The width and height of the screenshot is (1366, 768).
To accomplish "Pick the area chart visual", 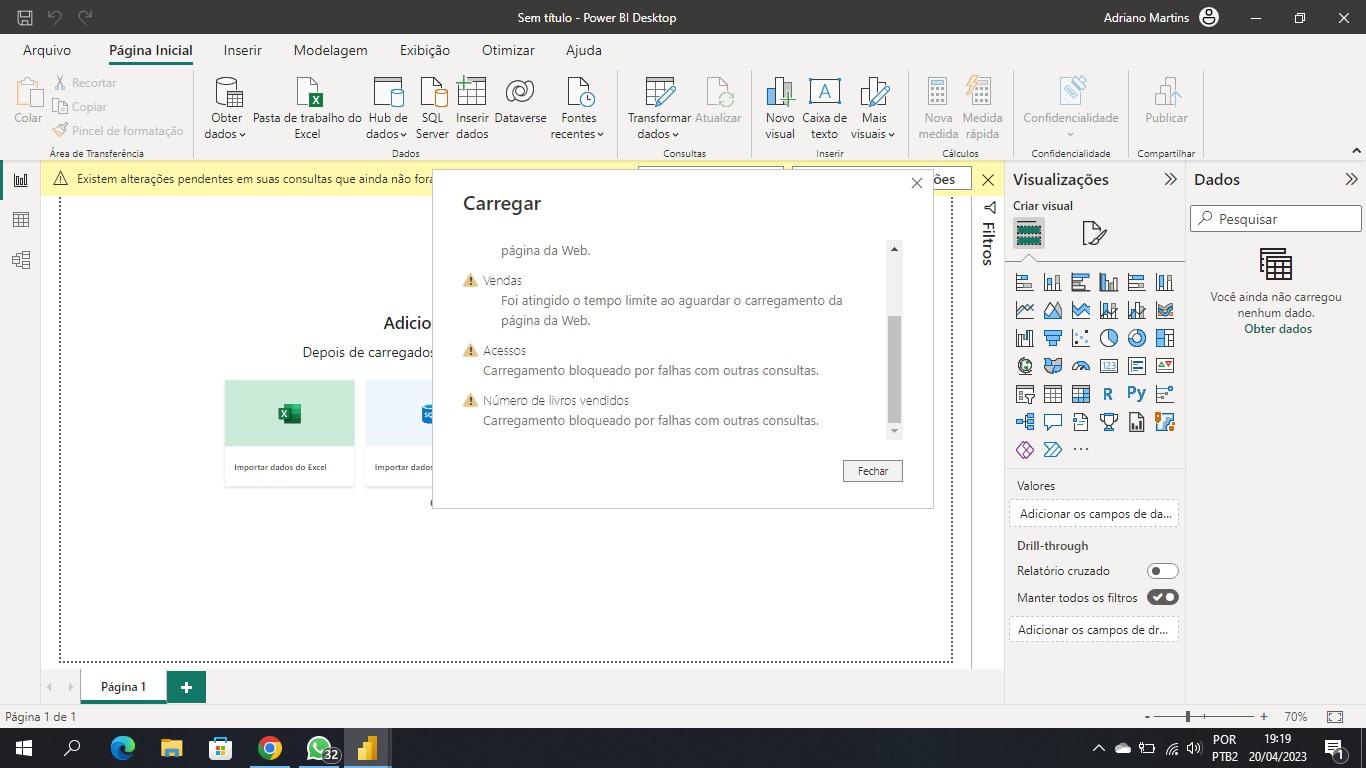I will pyautogui.click(x=1053, y=310).
